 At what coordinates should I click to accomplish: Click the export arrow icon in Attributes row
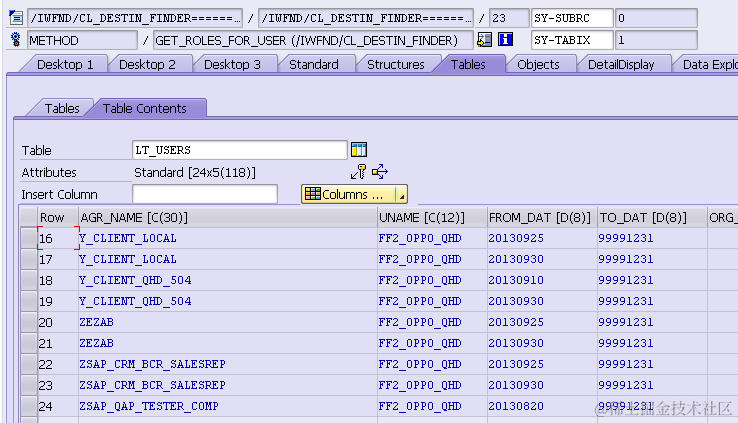pyautogui.click(x=380, y=172)
